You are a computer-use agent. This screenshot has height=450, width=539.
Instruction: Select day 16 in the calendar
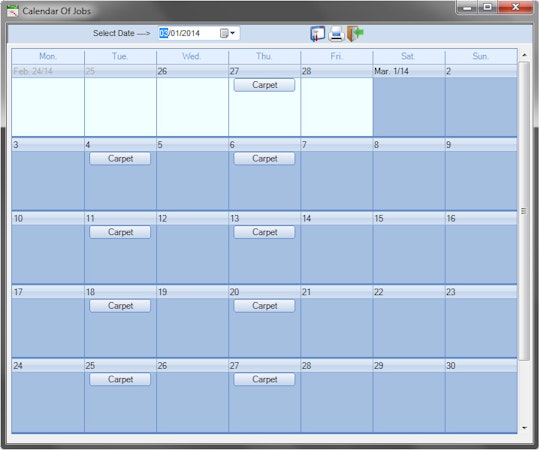(x=481, y=248)
